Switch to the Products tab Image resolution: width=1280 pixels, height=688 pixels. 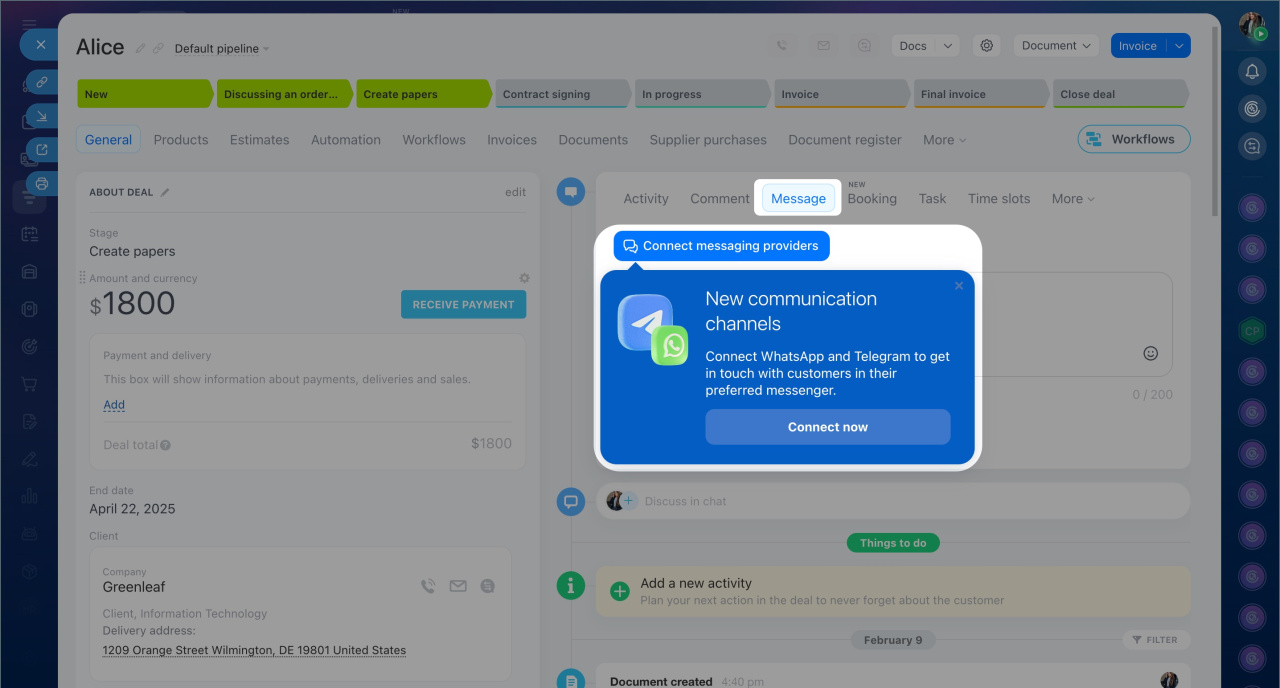pos(181,140)
